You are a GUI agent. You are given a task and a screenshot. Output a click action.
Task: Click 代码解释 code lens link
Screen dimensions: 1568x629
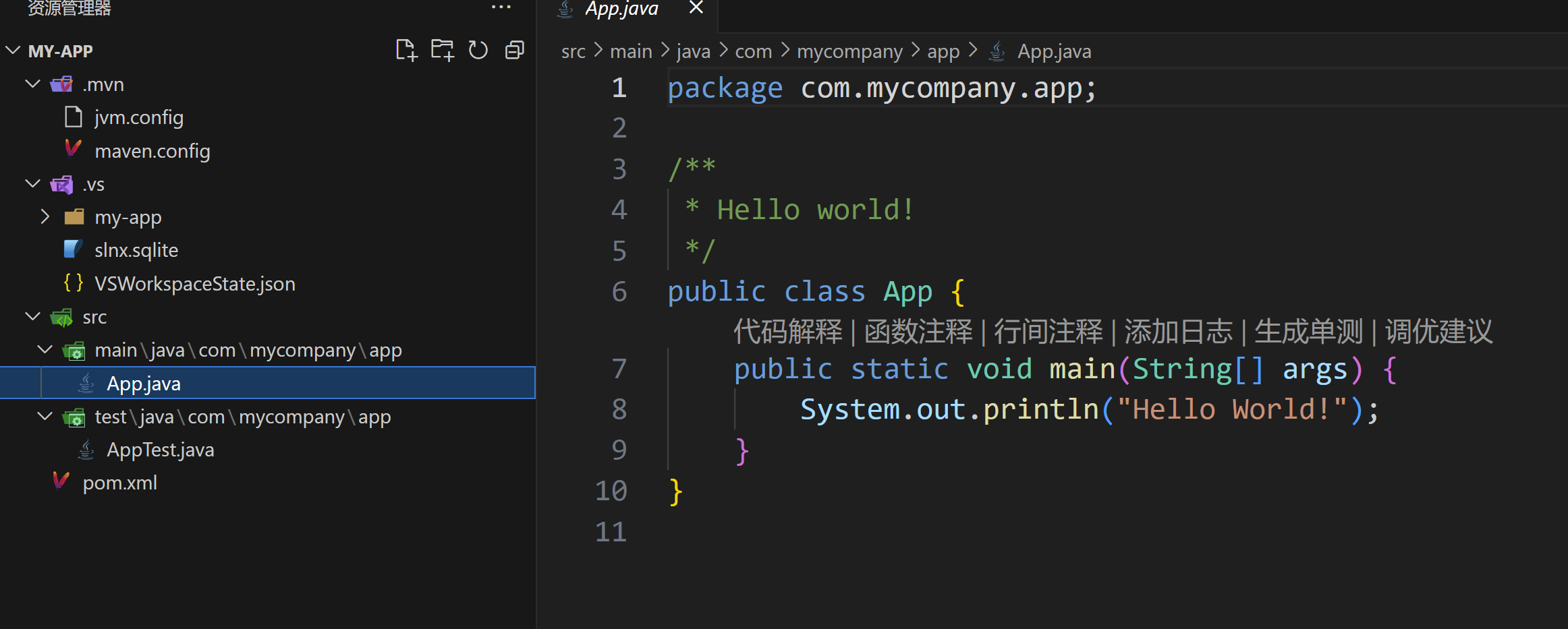788,332
